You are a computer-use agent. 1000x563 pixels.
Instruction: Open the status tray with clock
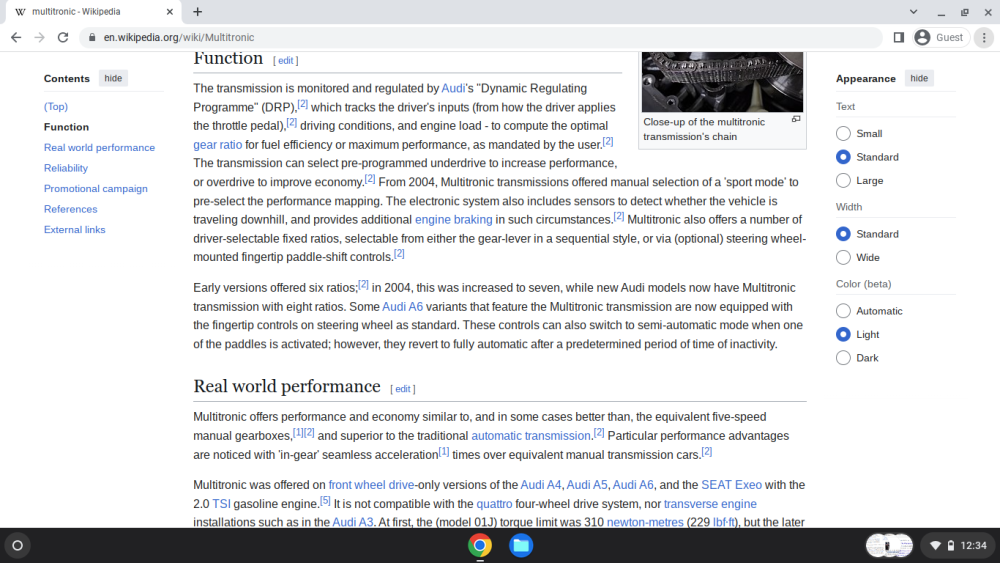(958, 545)
